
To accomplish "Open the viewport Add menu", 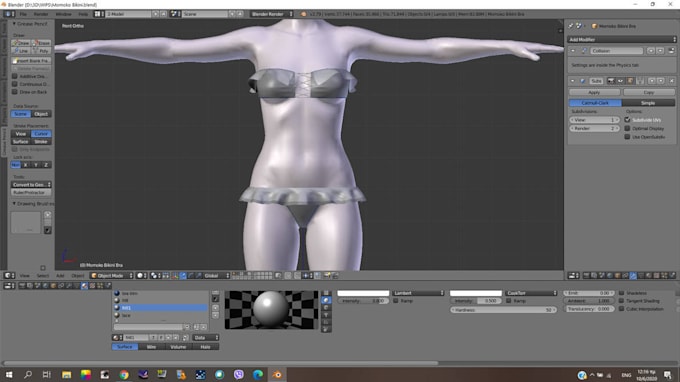I will [x=60, y=275].
